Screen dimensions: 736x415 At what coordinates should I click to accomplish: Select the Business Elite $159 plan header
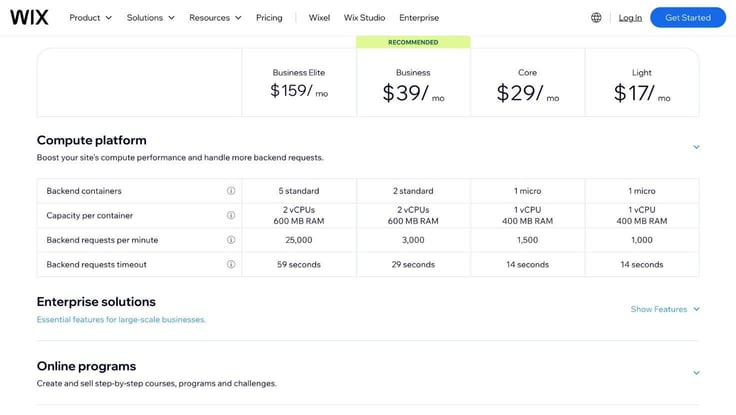pyautogui.click(x=299, y=83)
